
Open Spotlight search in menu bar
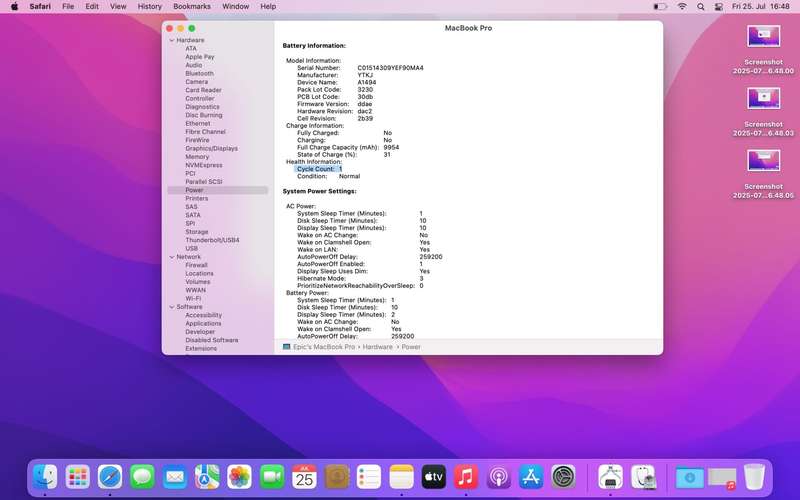tap(701, 7)
